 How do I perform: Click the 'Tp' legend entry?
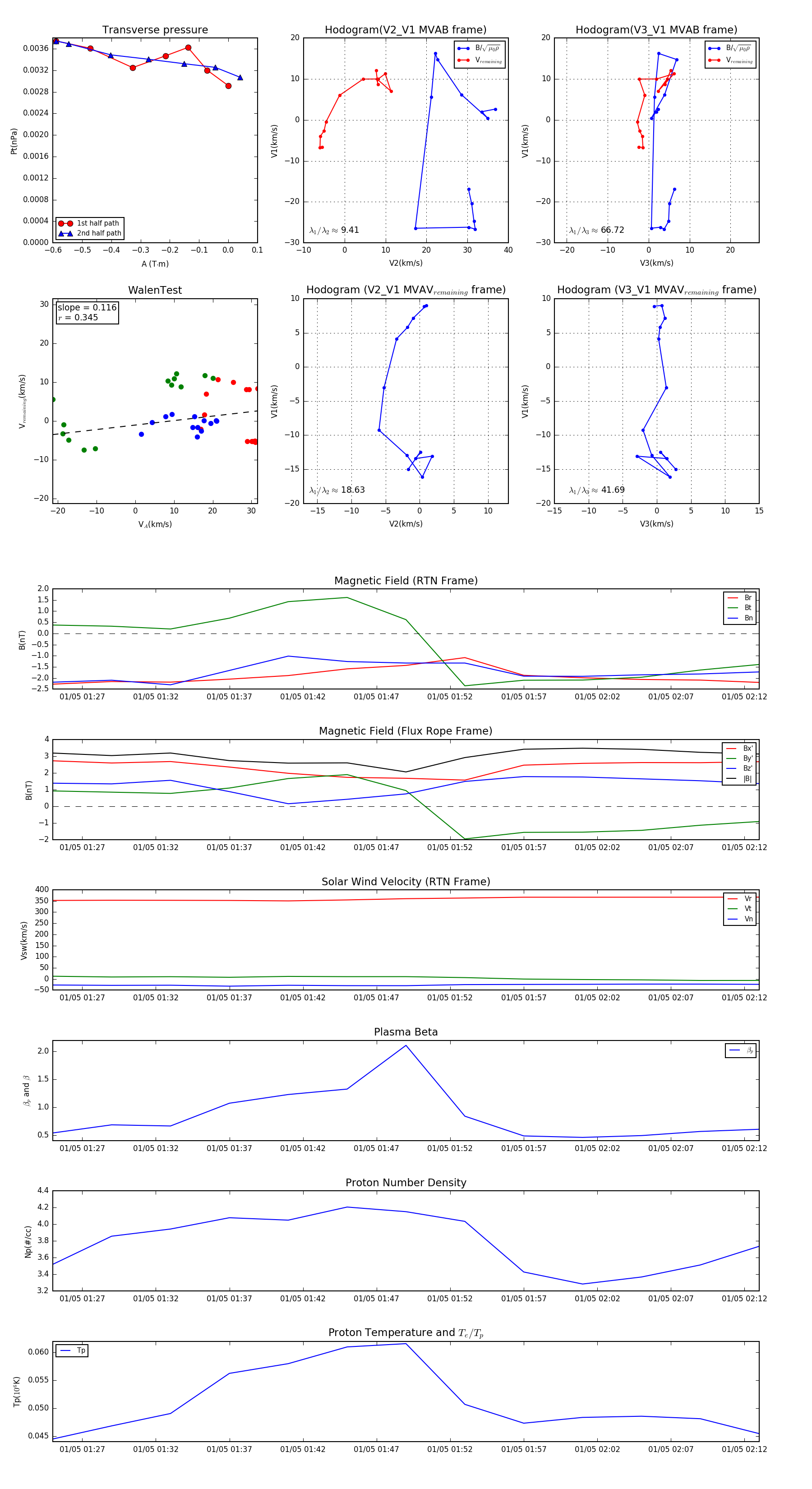tap(72, 1350)
